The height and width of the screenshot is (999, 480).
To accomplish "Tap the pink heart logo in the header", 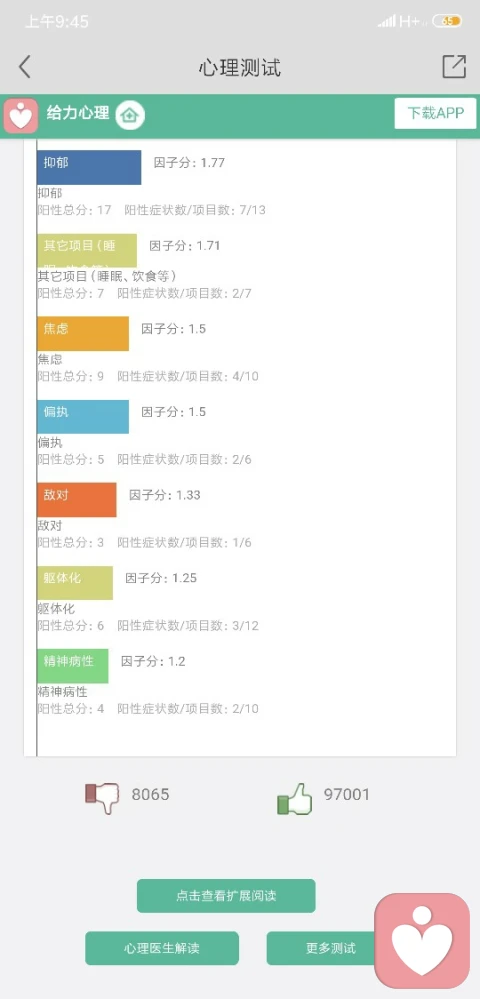I will (20, 116).
